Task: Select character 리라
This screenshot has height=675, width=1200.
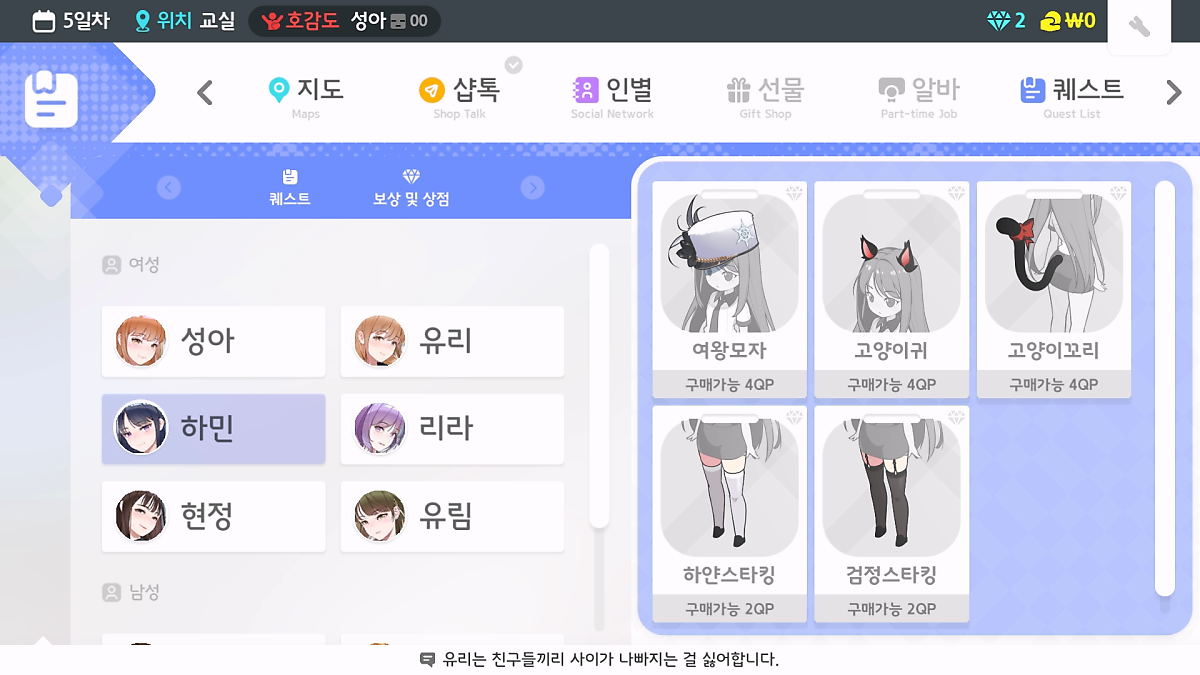Action: point(452,429)
